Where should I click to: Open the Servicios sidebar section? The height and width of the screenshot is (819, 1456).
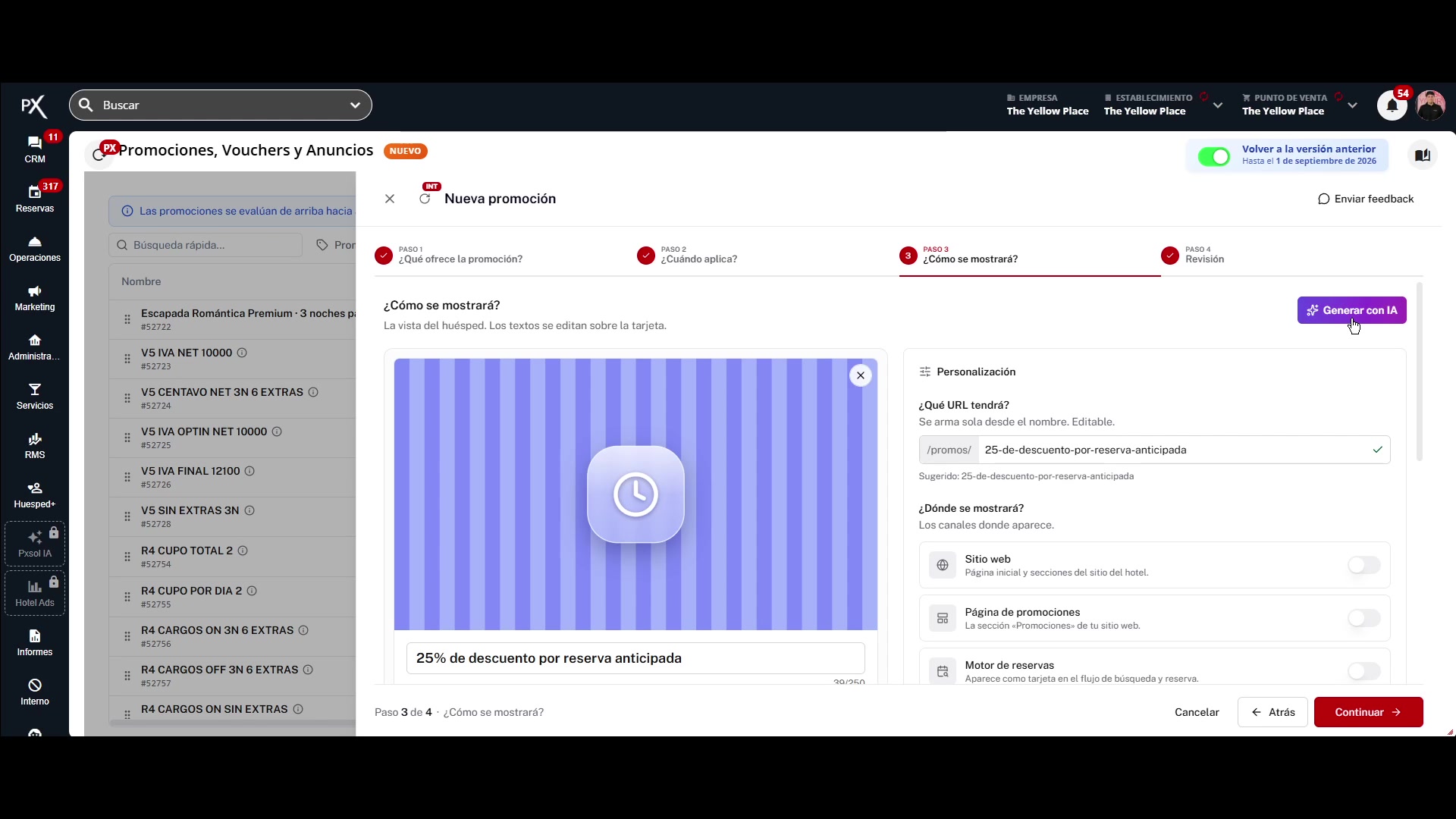[x=35, y=397]
